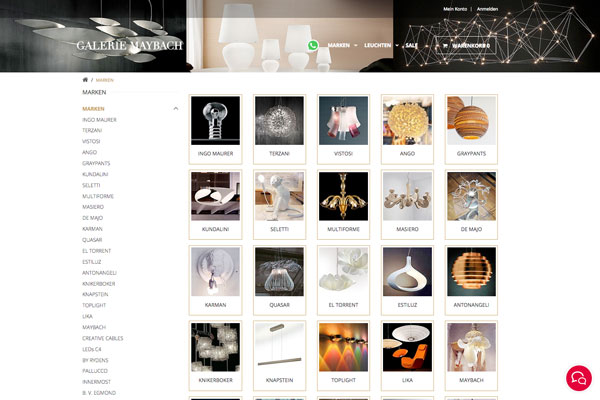Select Multiforme in sidebar list
Image resolution: width=600 pixels, height=400 pixels.
98,196
